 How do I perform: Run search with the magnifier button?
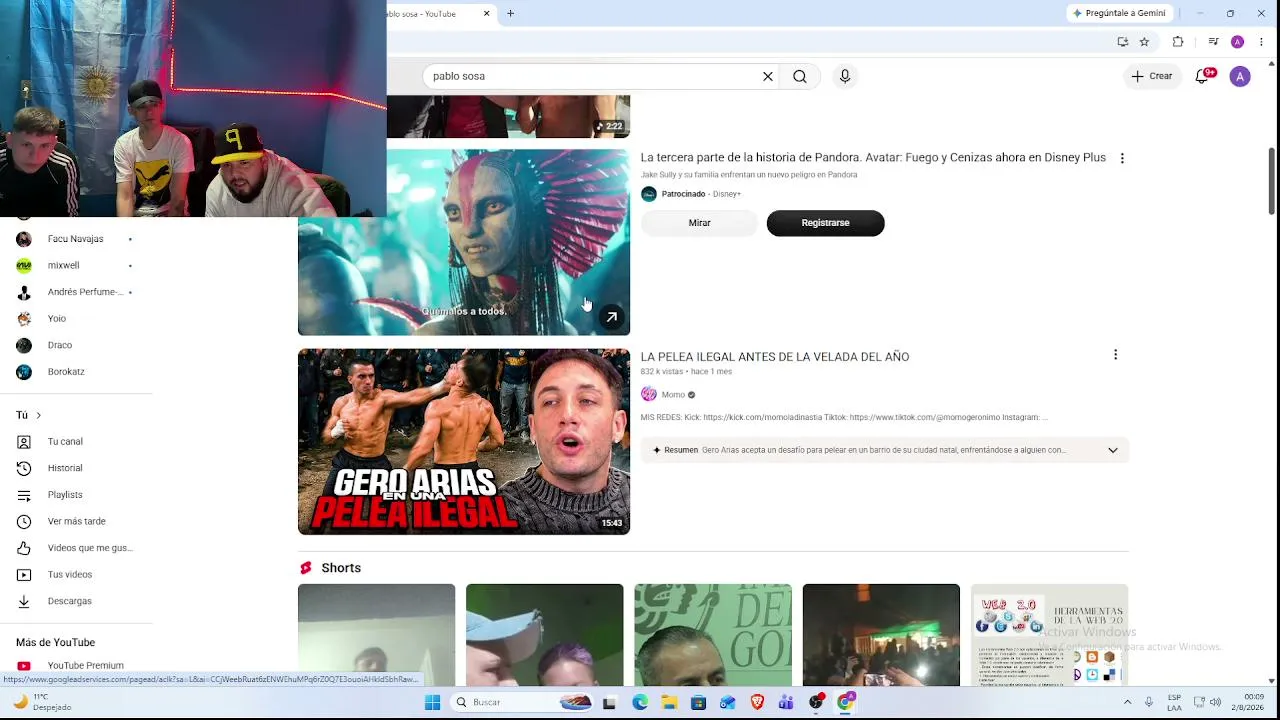800,76
